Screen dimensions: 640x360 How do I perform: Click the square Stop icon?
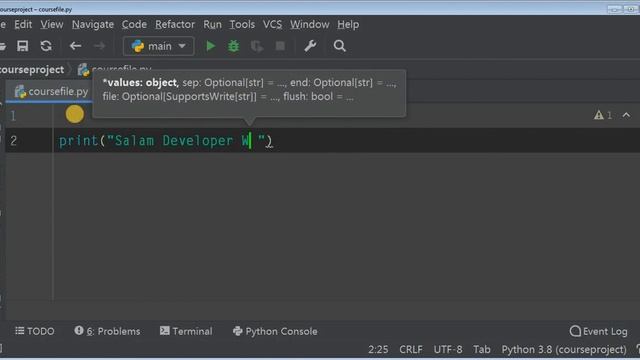(280, 46)
